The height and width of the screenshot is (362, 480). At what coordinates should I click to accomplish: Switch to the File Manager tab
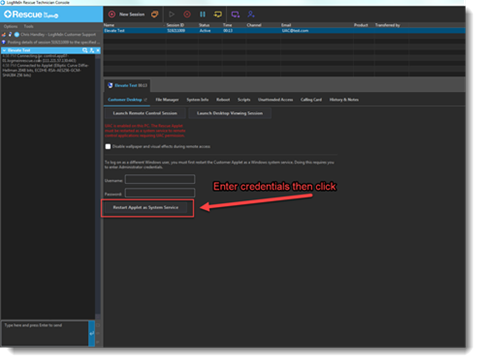pos(167,100)
